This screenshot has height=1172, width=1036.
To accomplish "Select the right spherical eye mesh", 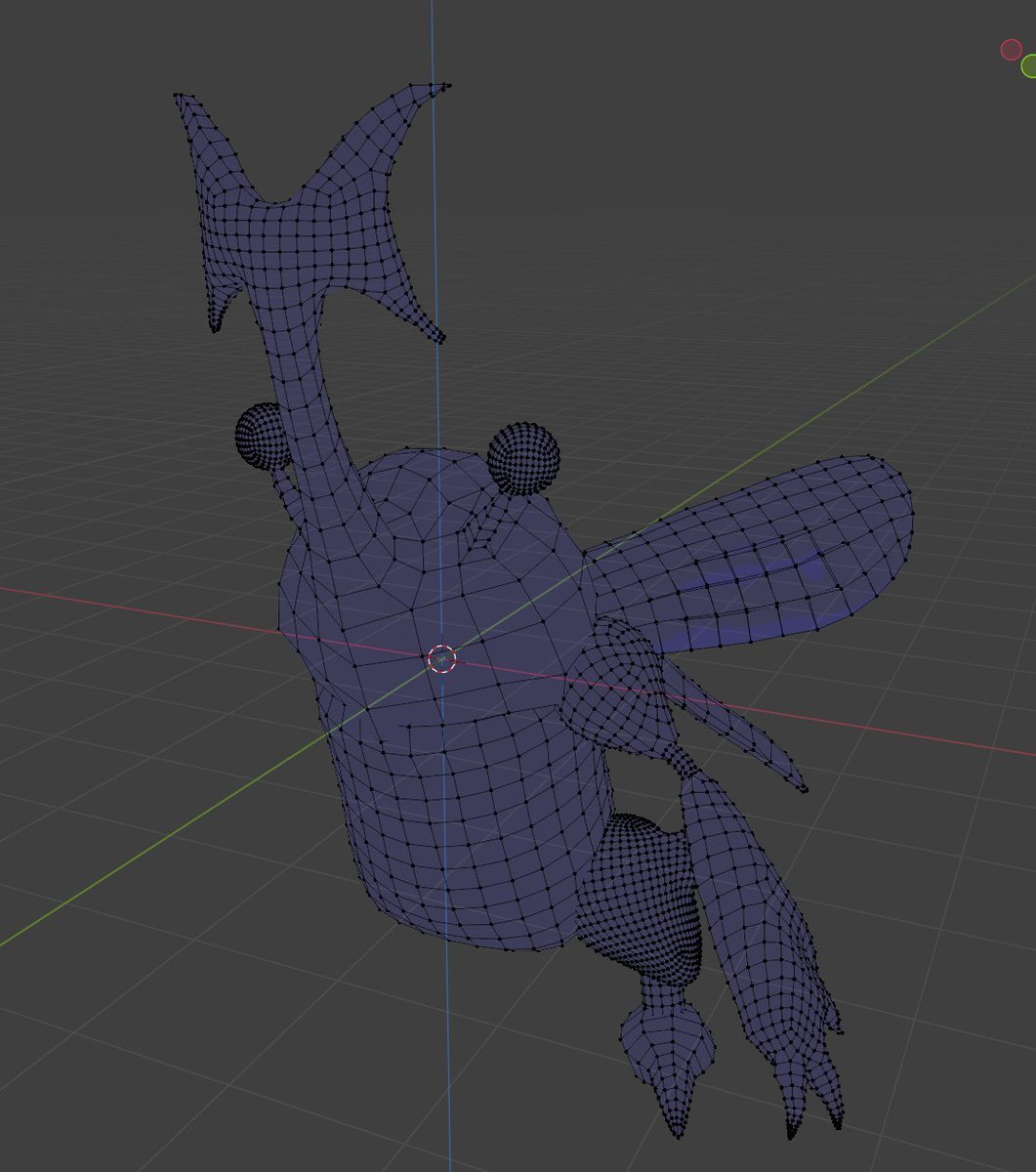I will click(523, 458).
